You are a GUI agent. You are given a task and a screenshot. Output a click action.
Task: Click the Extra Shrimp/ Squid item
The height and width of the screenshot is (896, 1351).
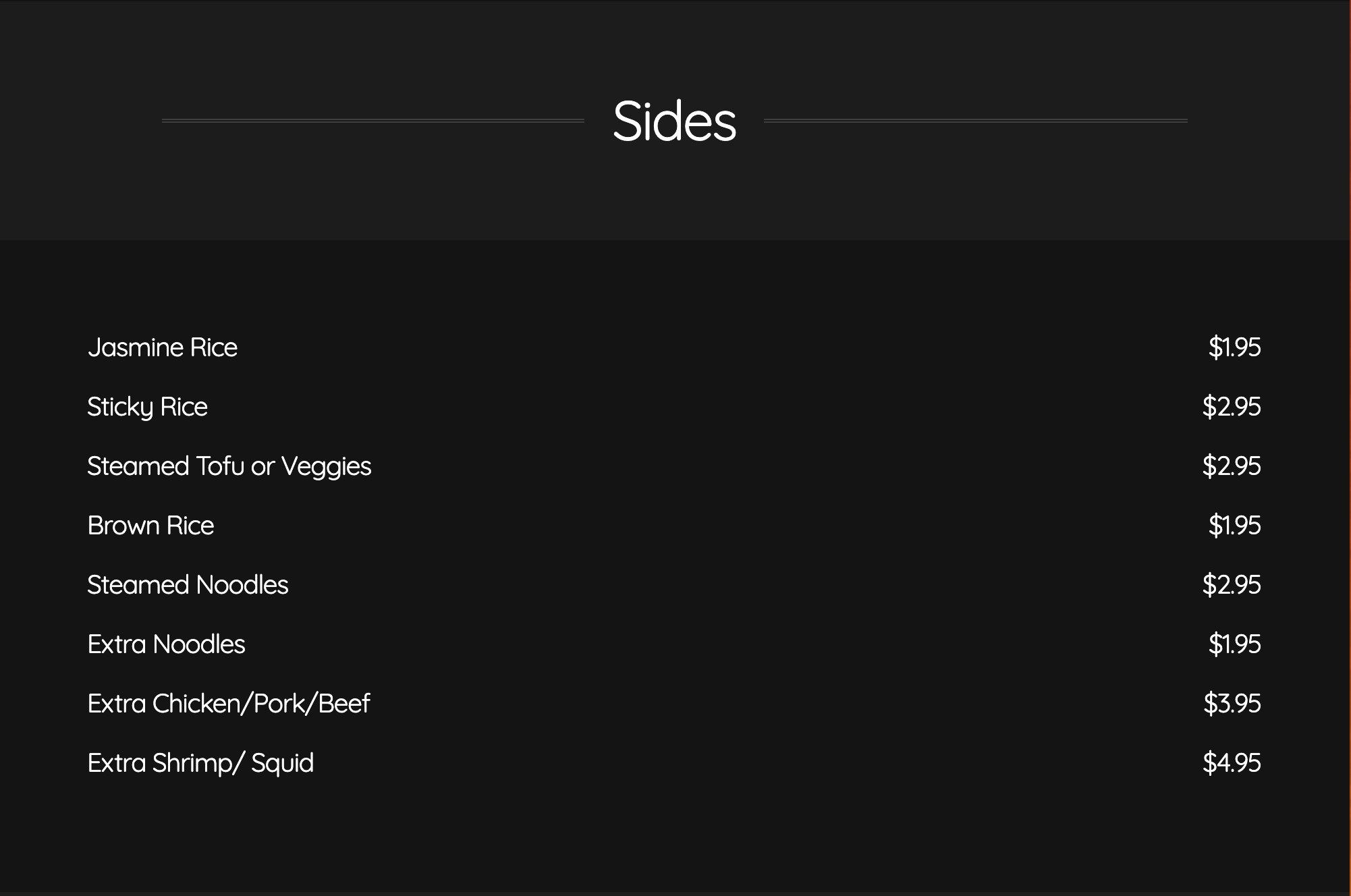tap(200, 763)
